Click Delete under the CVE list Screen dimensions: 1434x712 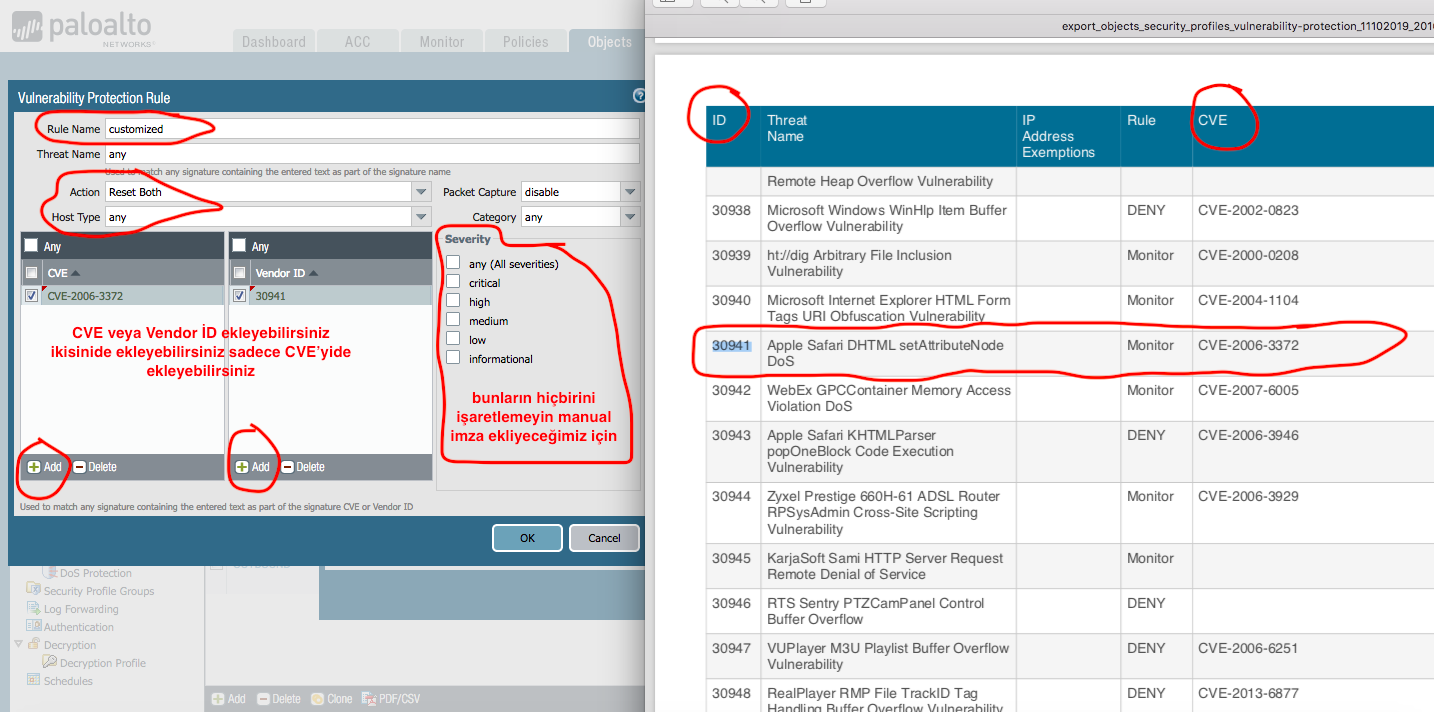(x=95, y=467)
